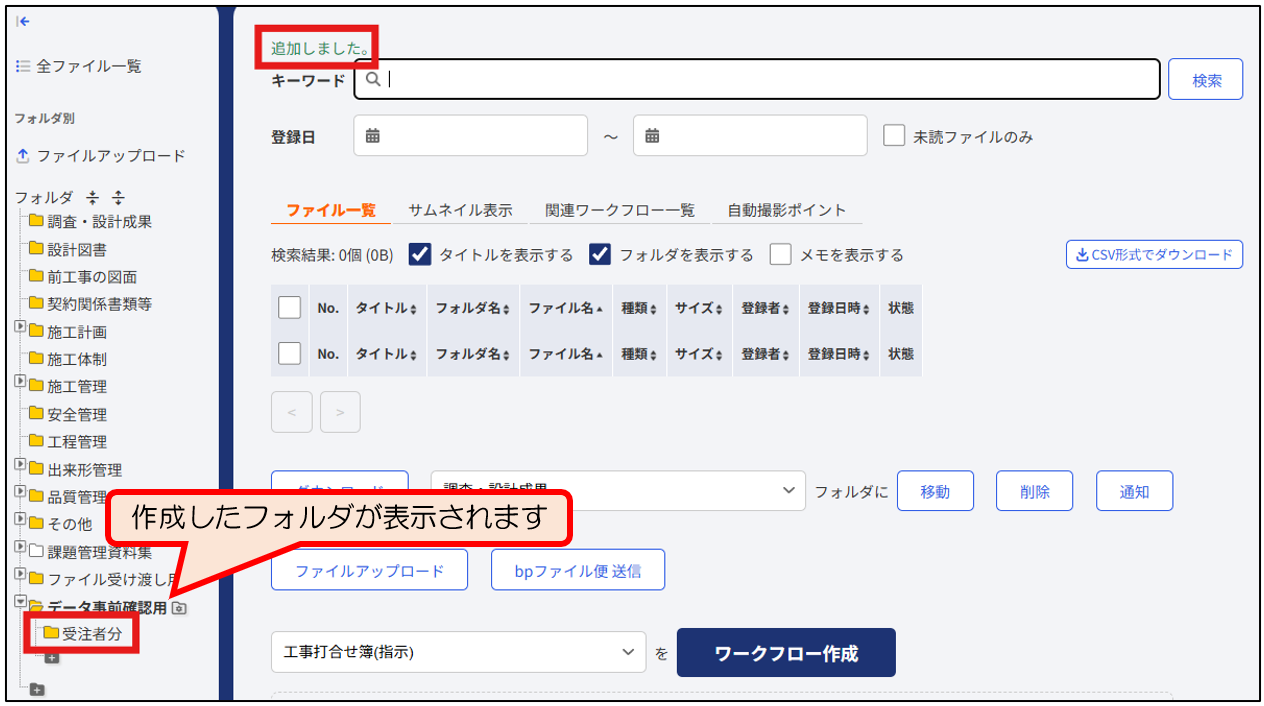Click the list icon beside 全ファイル一覧

[23, 66]
